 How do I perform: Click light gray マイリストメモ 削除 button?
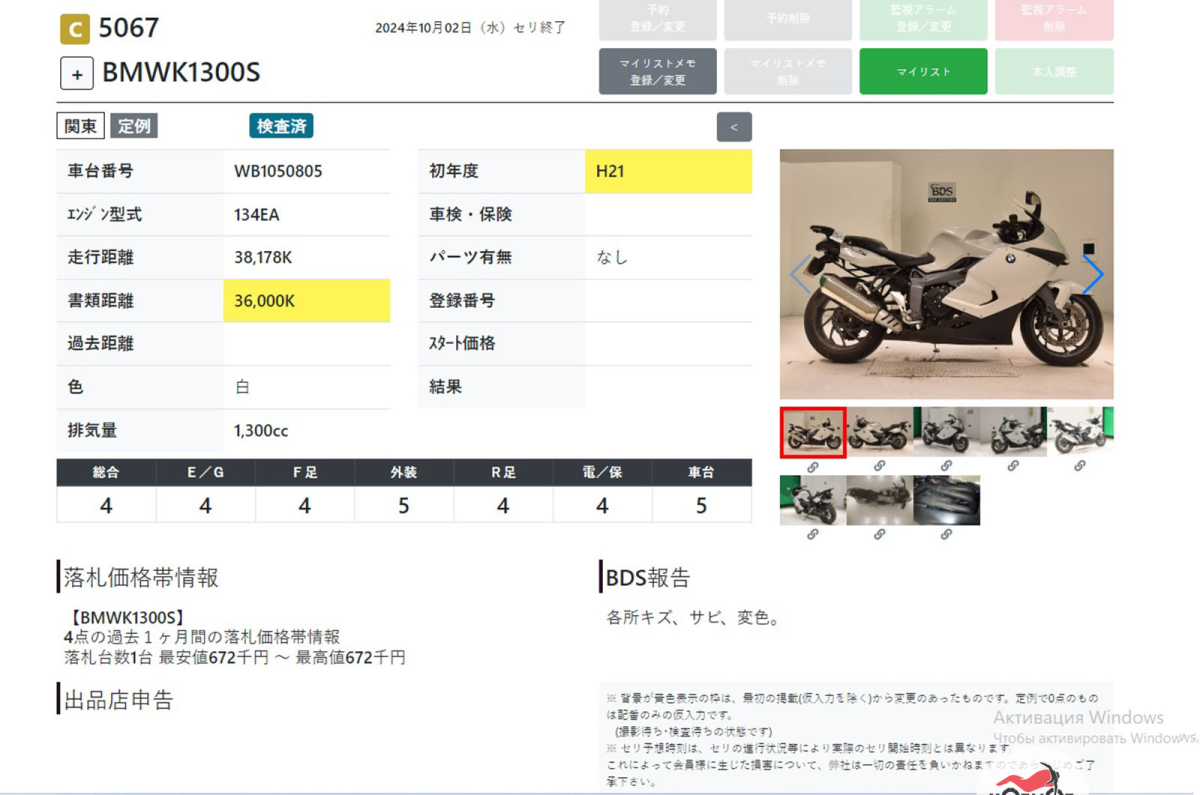(788, 72)
